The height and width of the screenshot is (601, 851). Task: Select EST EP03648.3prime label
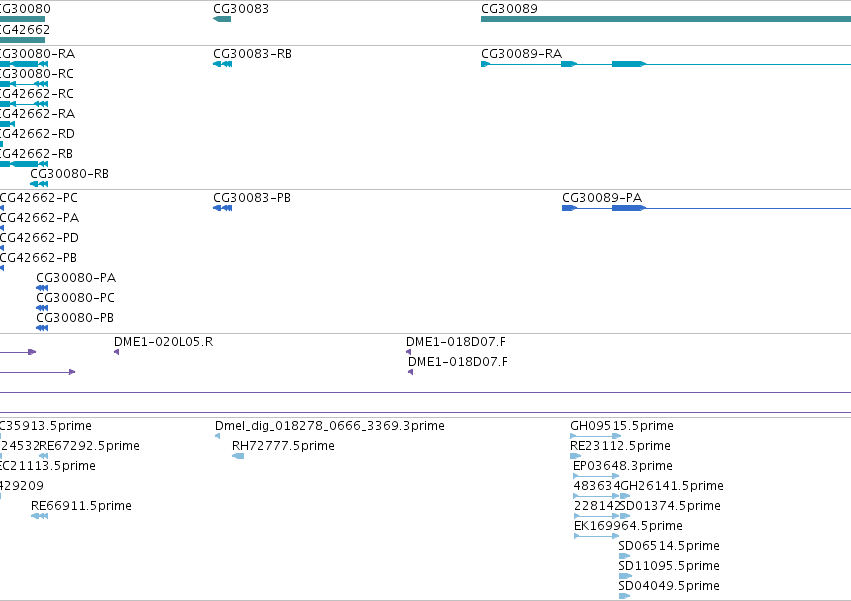click(623, 466)
